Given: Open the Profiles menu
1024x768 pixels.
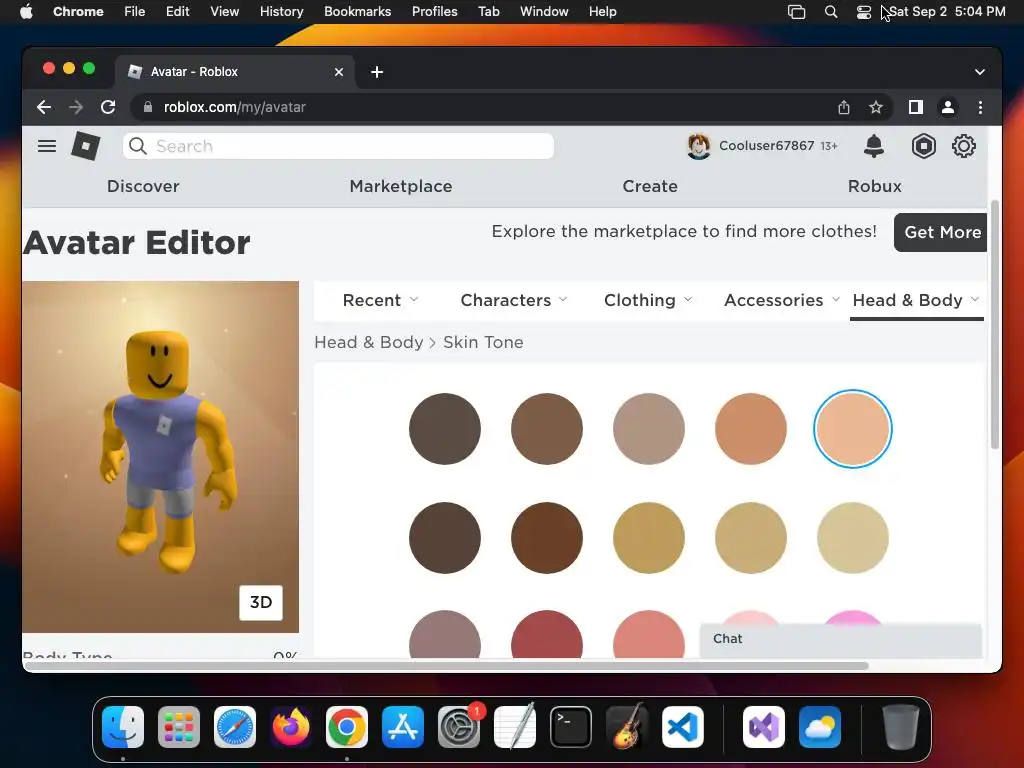Looking at the screenshot, I should point(434,12).
